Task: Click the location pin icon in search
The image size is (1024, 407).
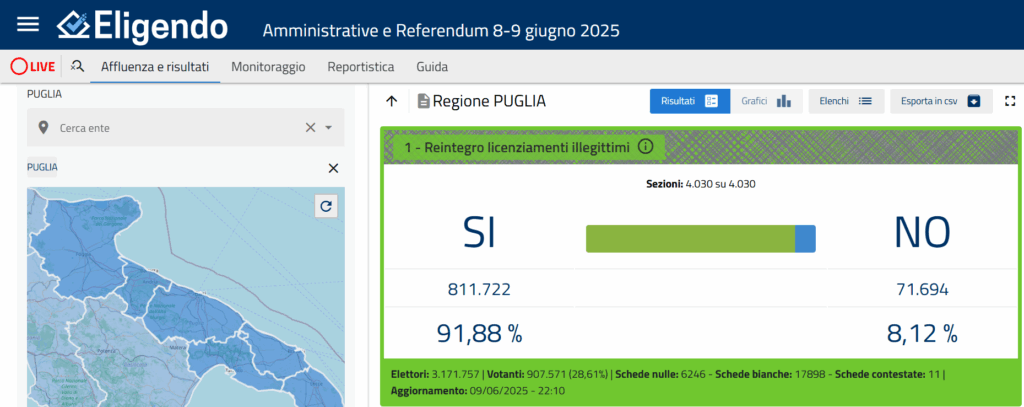Action: 43,128
